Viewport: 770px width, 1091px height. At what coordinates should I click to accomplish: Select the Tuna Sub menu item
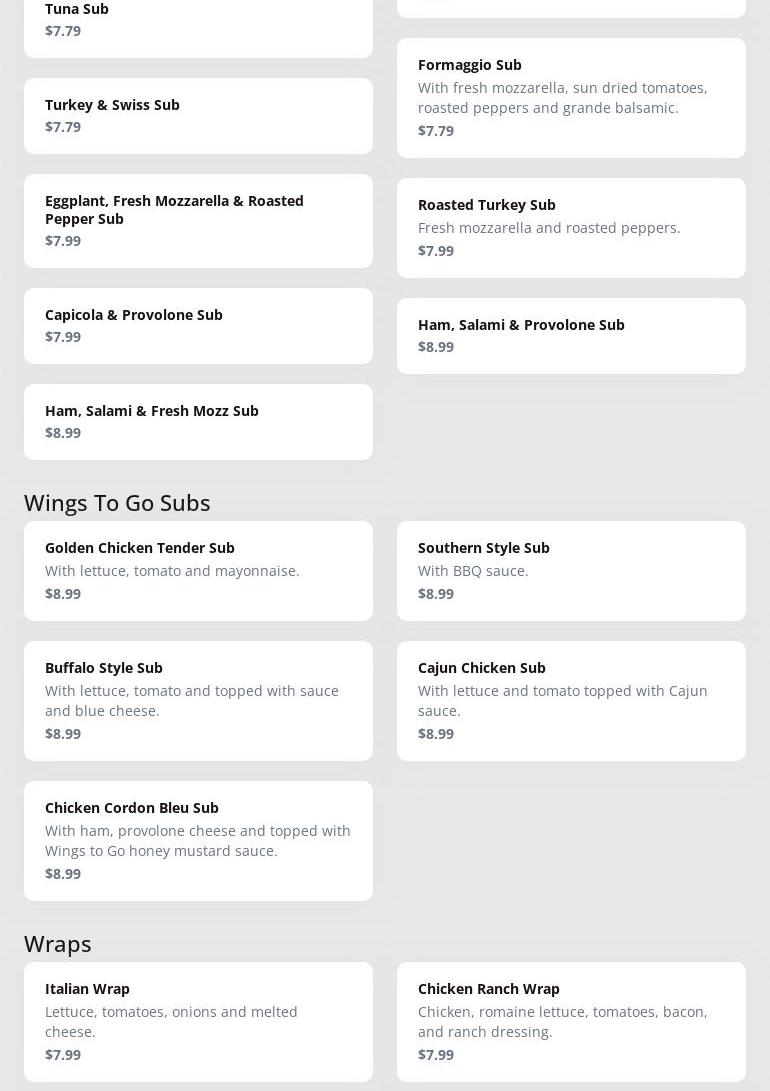point(198,20)
